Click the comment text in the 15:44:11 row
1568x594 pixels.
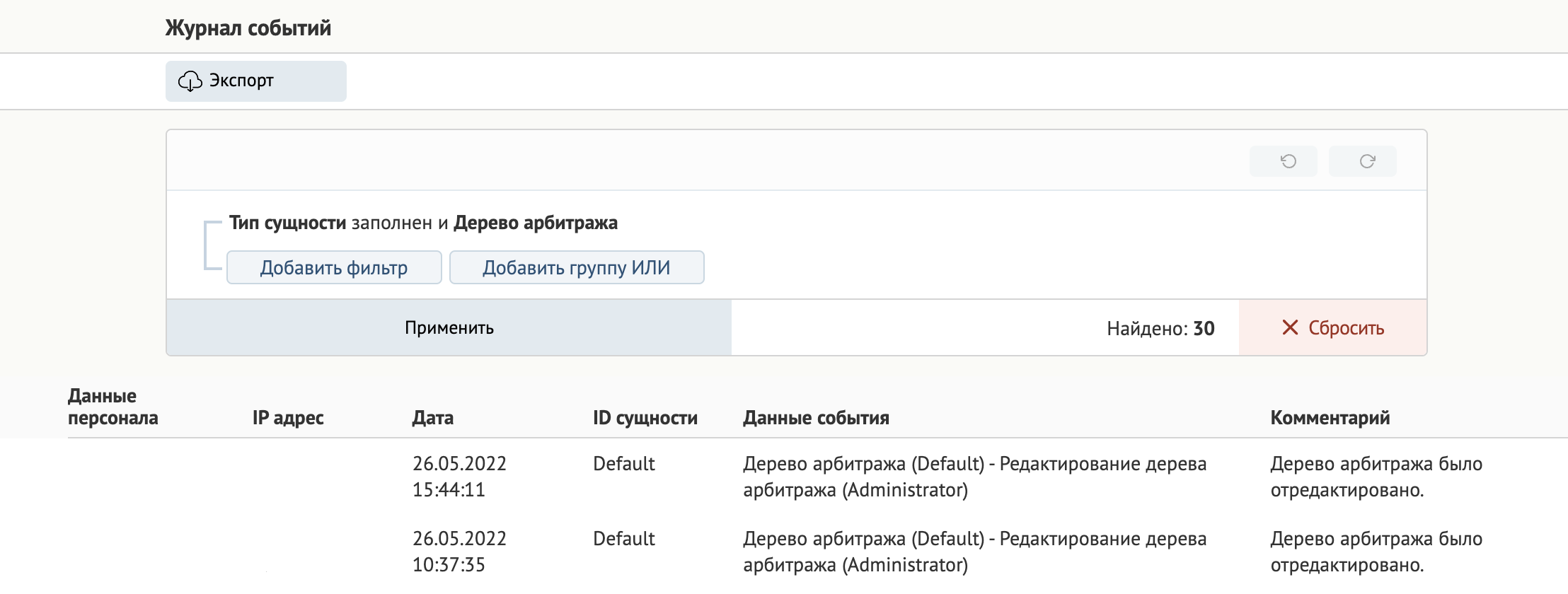[x=1376, y=477]
